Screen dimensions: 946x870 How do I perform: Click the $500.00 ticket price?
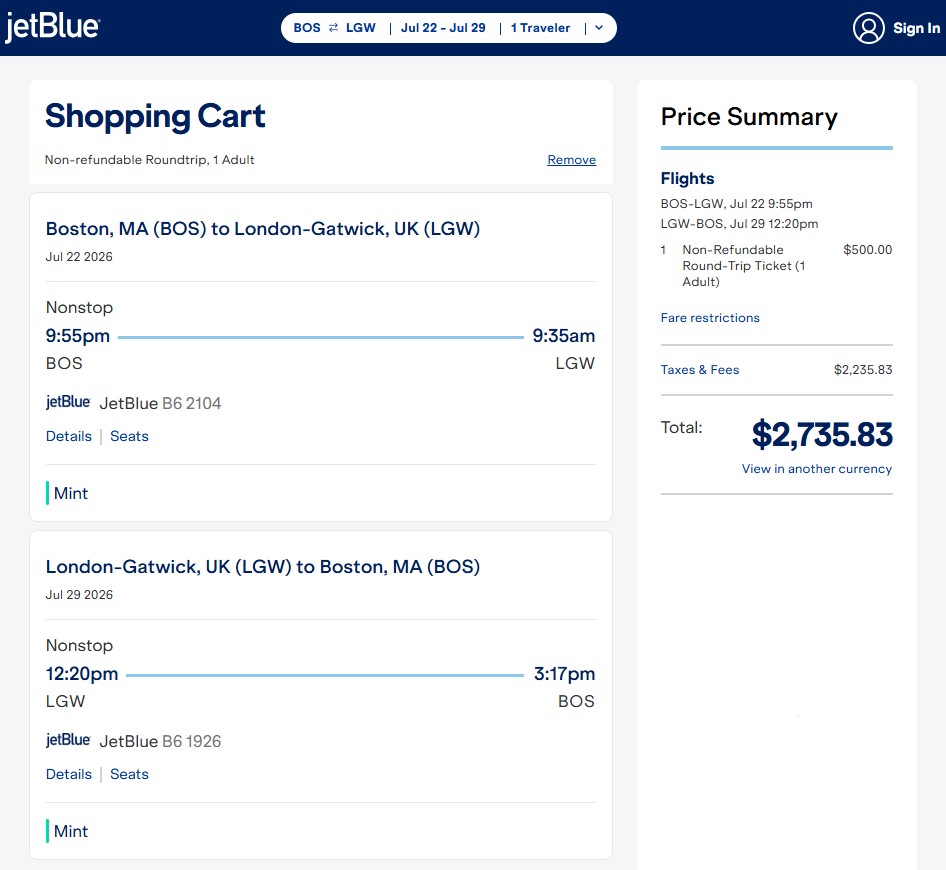[x=868, y=250]
